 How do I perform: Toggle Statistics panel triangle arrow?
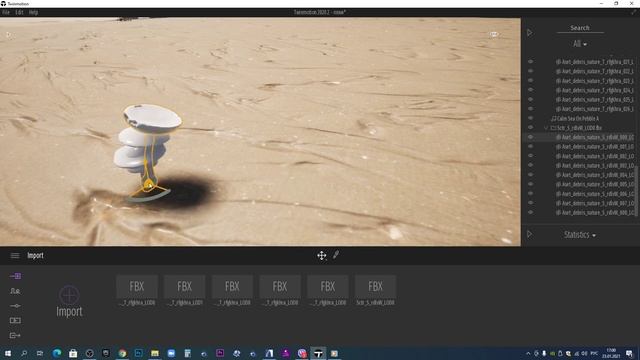tap(529, 234)
